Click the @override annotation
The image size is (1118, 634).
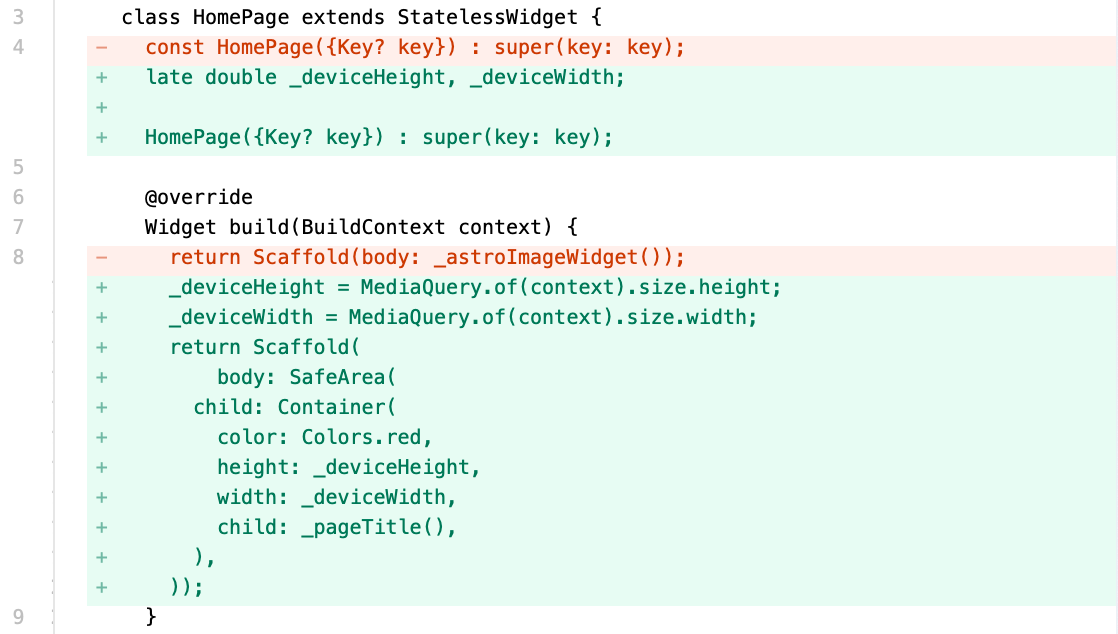[x=199, y=197]
